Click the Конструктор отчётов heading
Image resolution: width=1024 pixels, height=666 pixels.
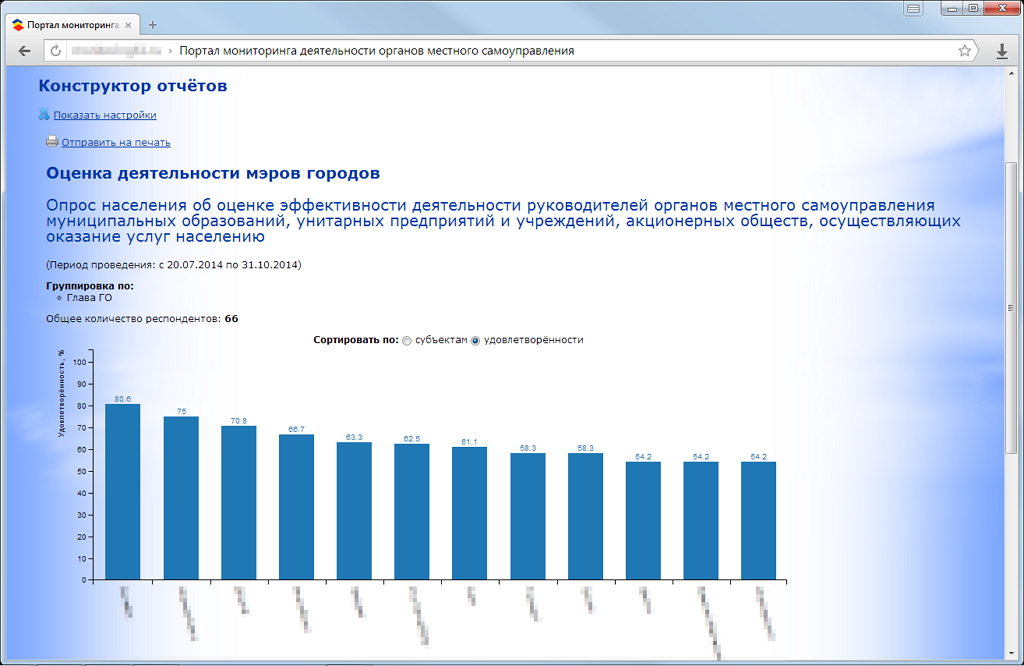pyautogui.click(x=133, y=86)
